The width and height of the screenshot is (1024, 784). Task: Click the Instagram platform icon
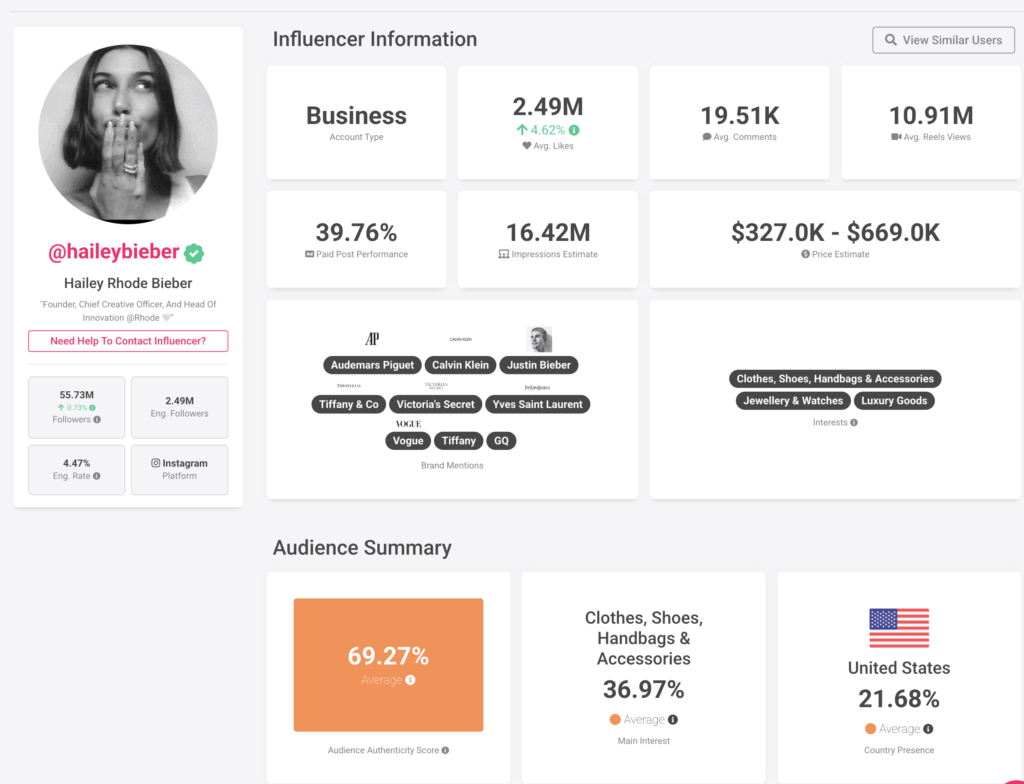point(155,462)
